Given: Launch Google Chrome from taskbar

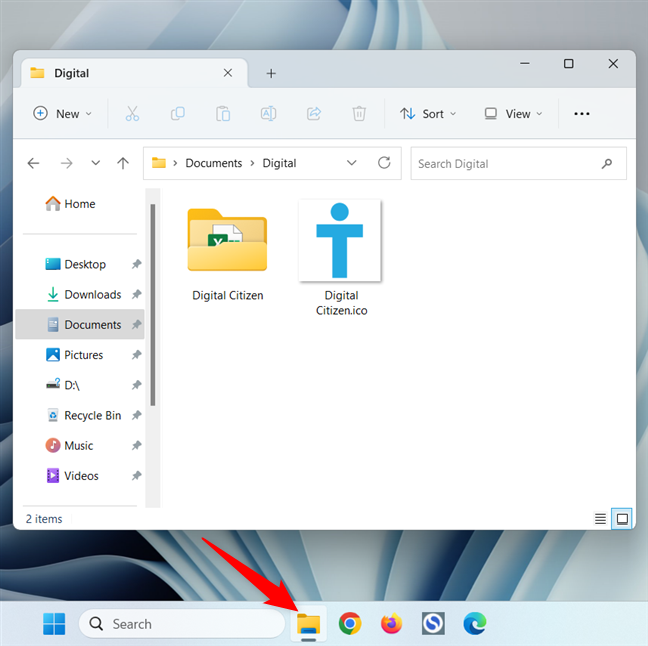Looking at the screenshot, I should [x=350, y=624].
